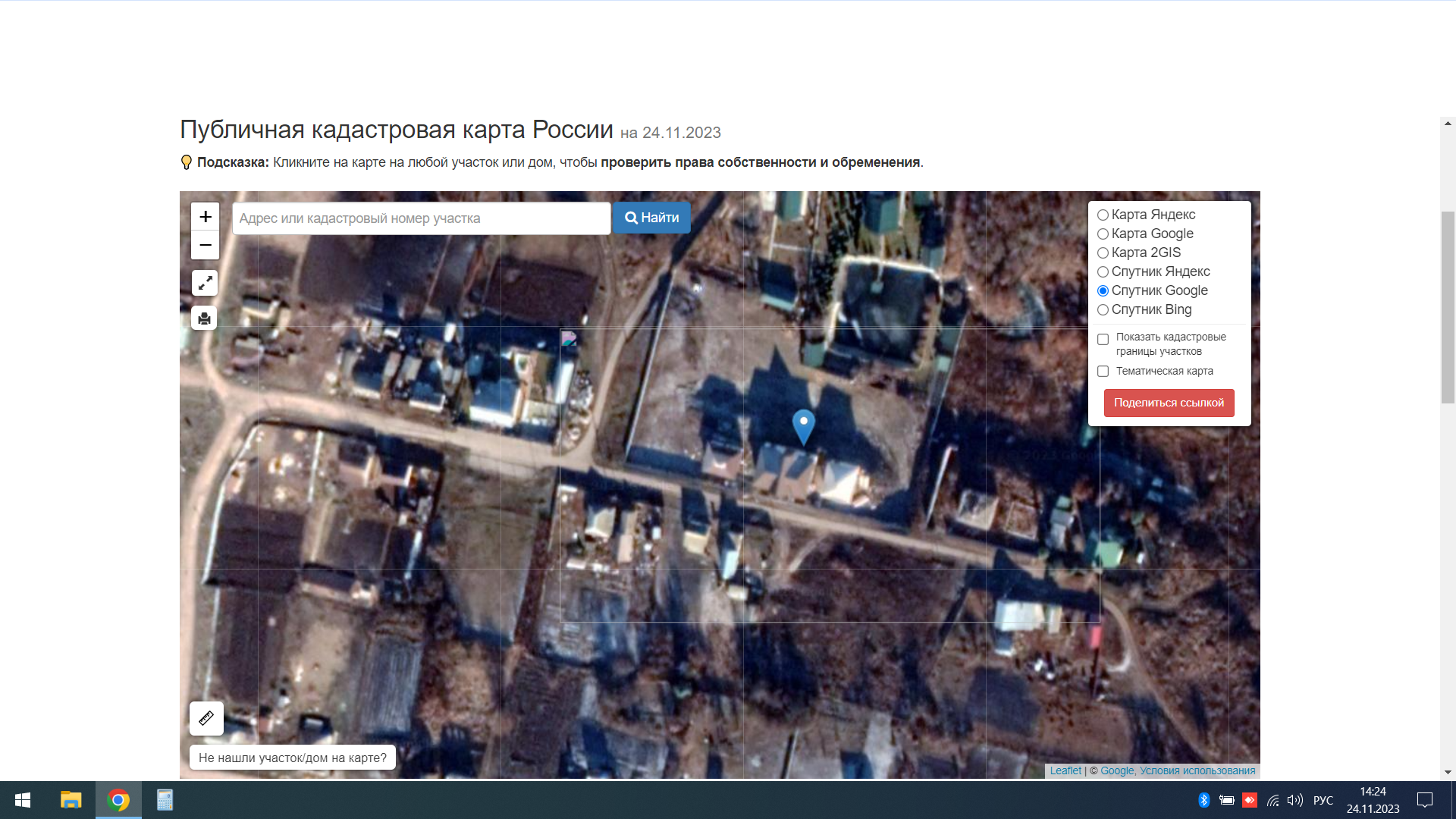Click 'Не нашли участок/дом на карте?' prompt

click(293, 758)
